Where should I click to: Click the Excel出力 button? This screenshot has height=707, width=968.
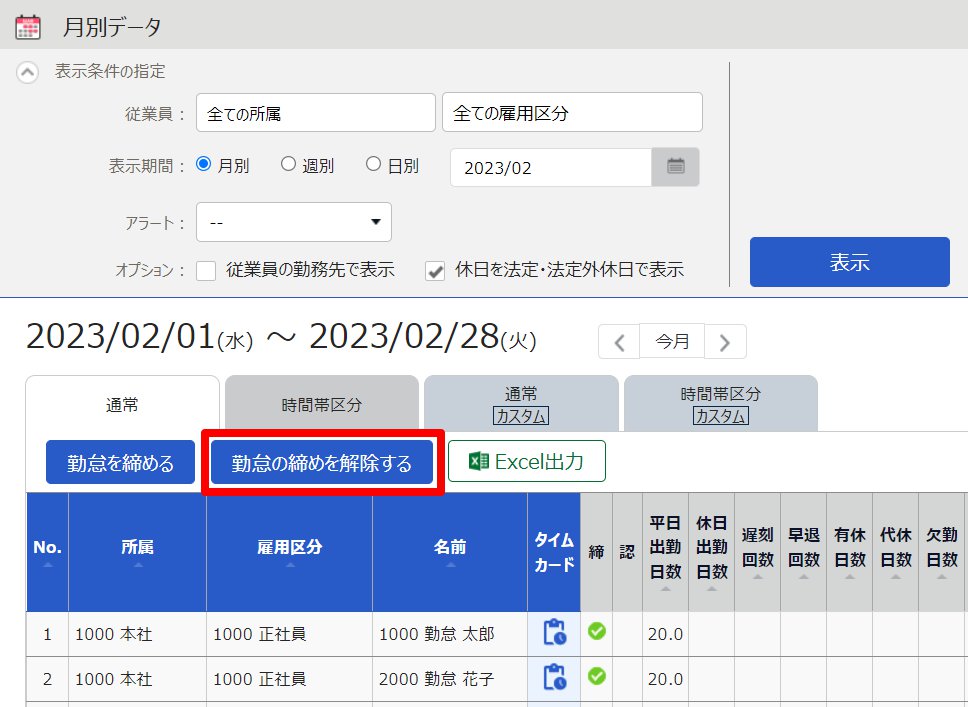[527, 461]
